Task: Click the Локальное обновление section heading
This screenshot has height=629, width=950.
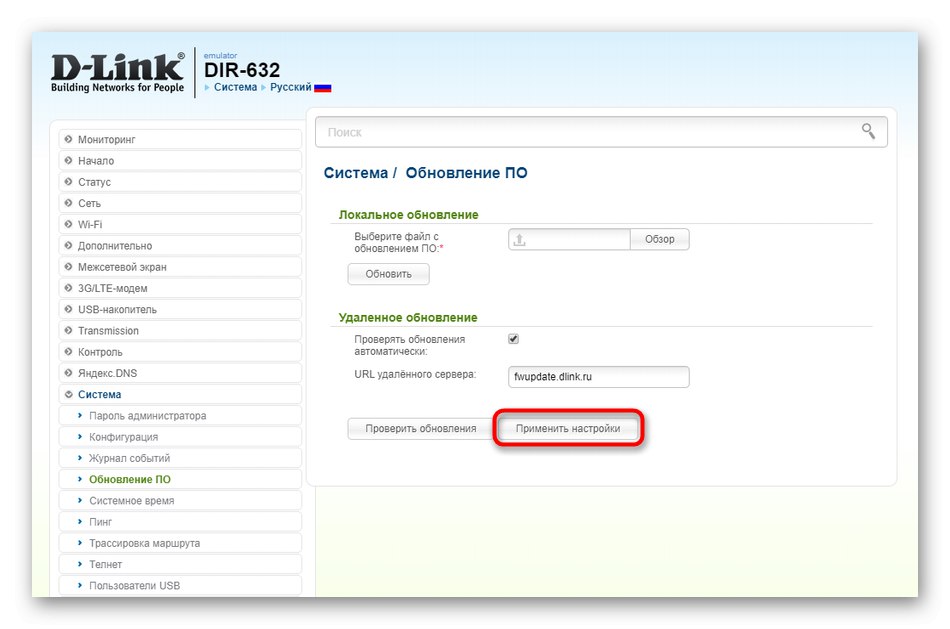Action: (408, 215)
